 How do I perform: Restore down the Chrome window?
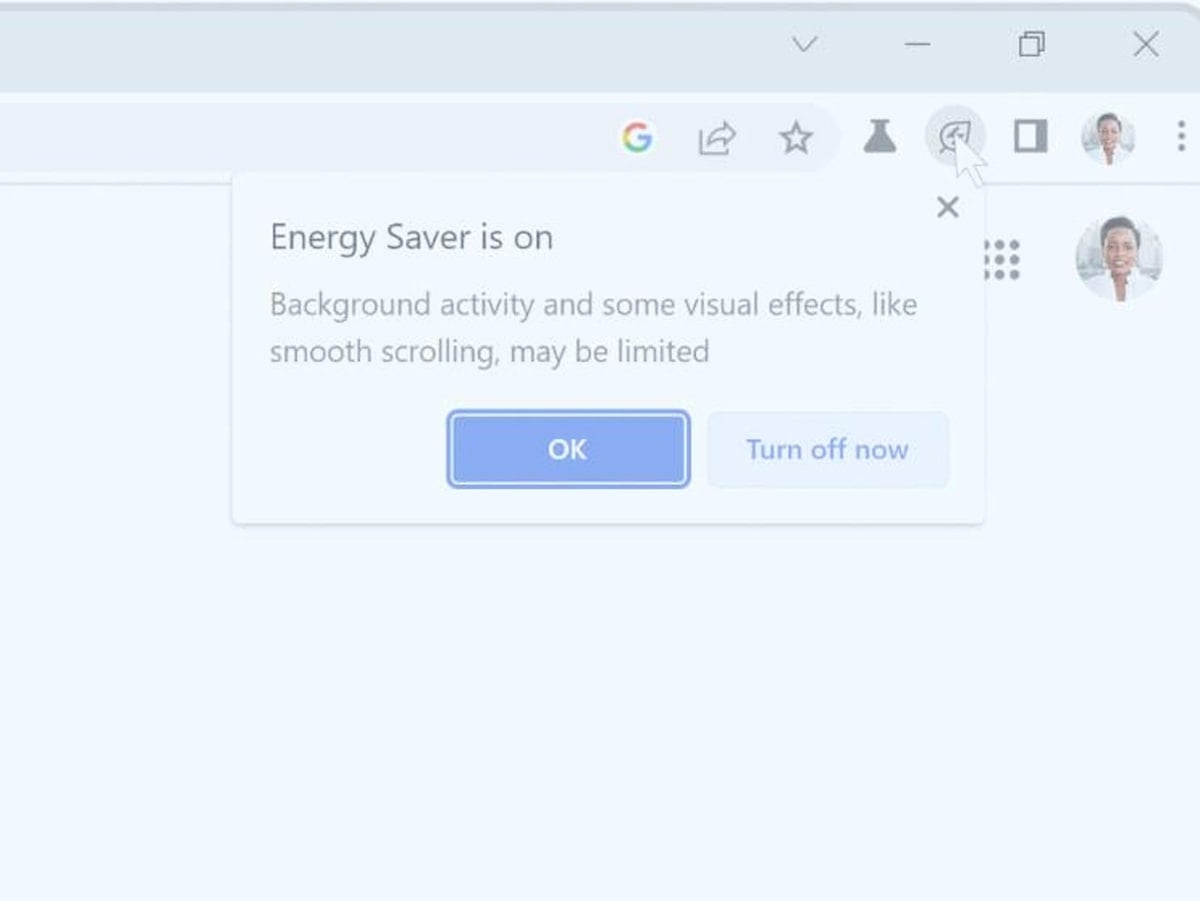click(1031, 45)
